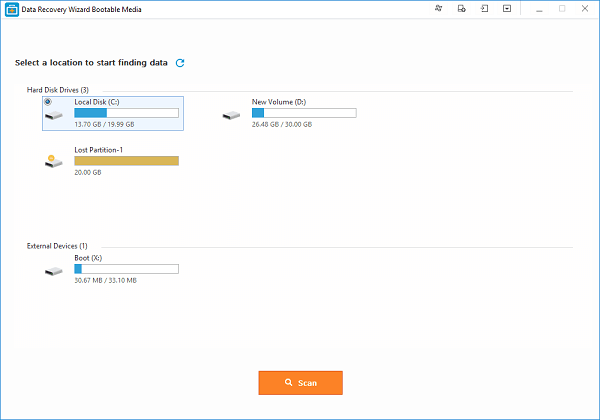Click the Lost Partition-1 yellow bar
This screenshot has width=600, height=420.
tap(126, 160)
